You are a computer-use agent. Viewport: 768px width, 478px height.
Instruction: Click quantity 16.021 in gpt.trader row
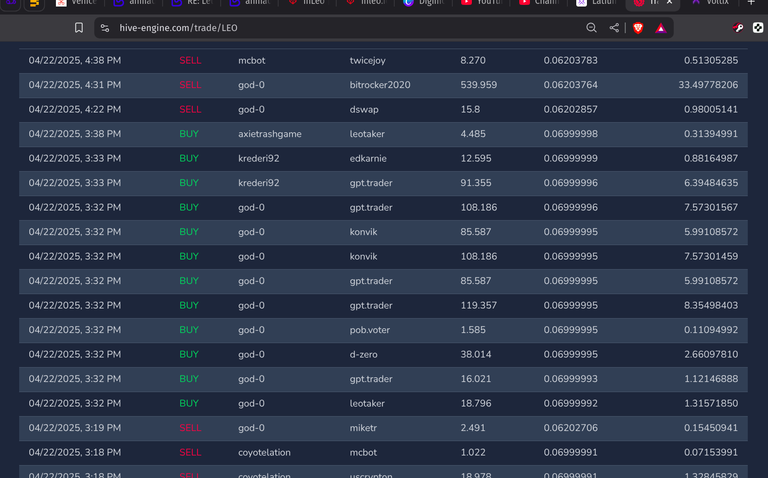tap(476, 379)
